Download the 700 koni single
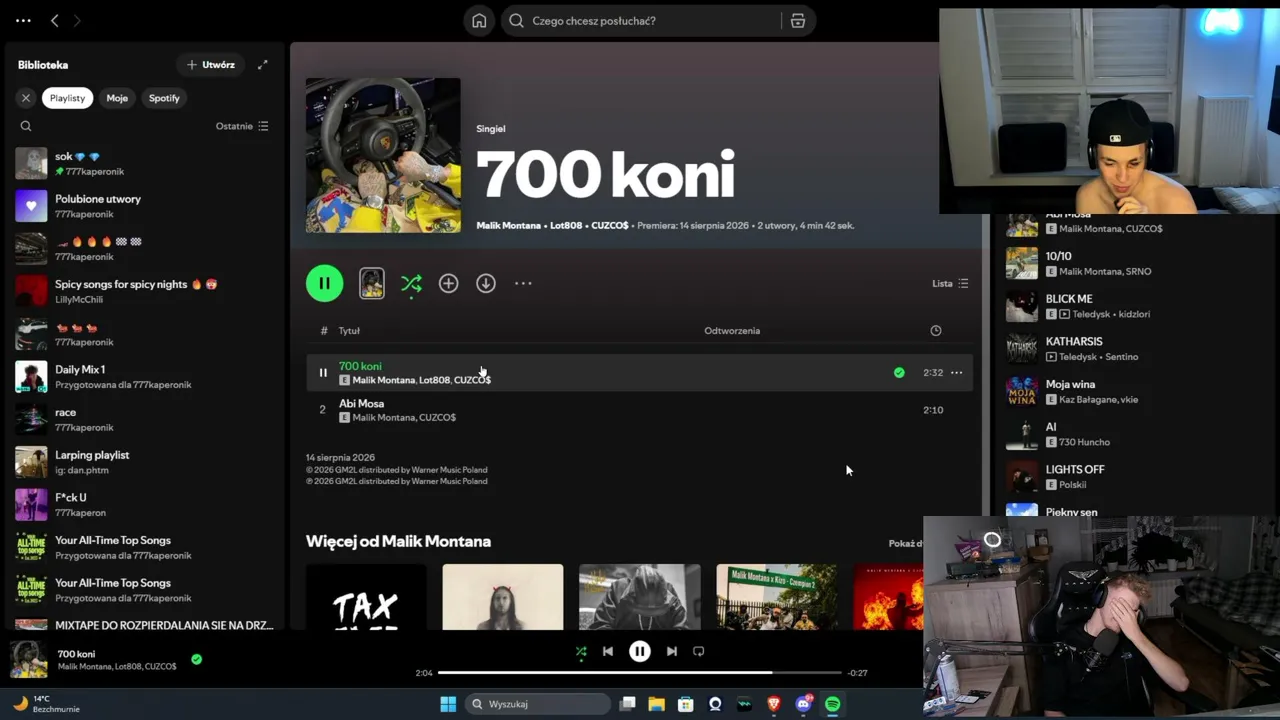 [486, 284]
